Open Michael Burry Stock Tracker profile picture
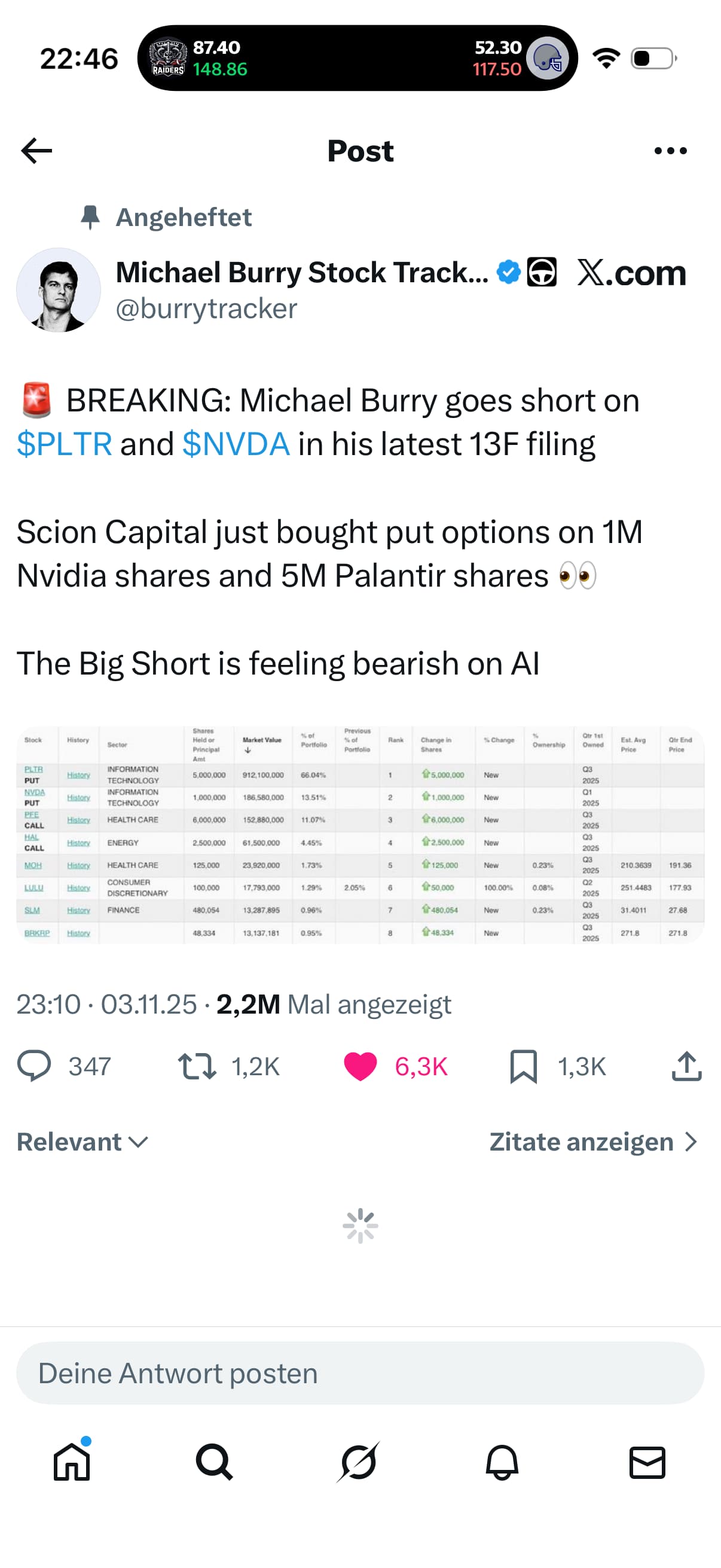This screenshot has height=1568, width=721. pyautogui.click(x=59, y=289)
